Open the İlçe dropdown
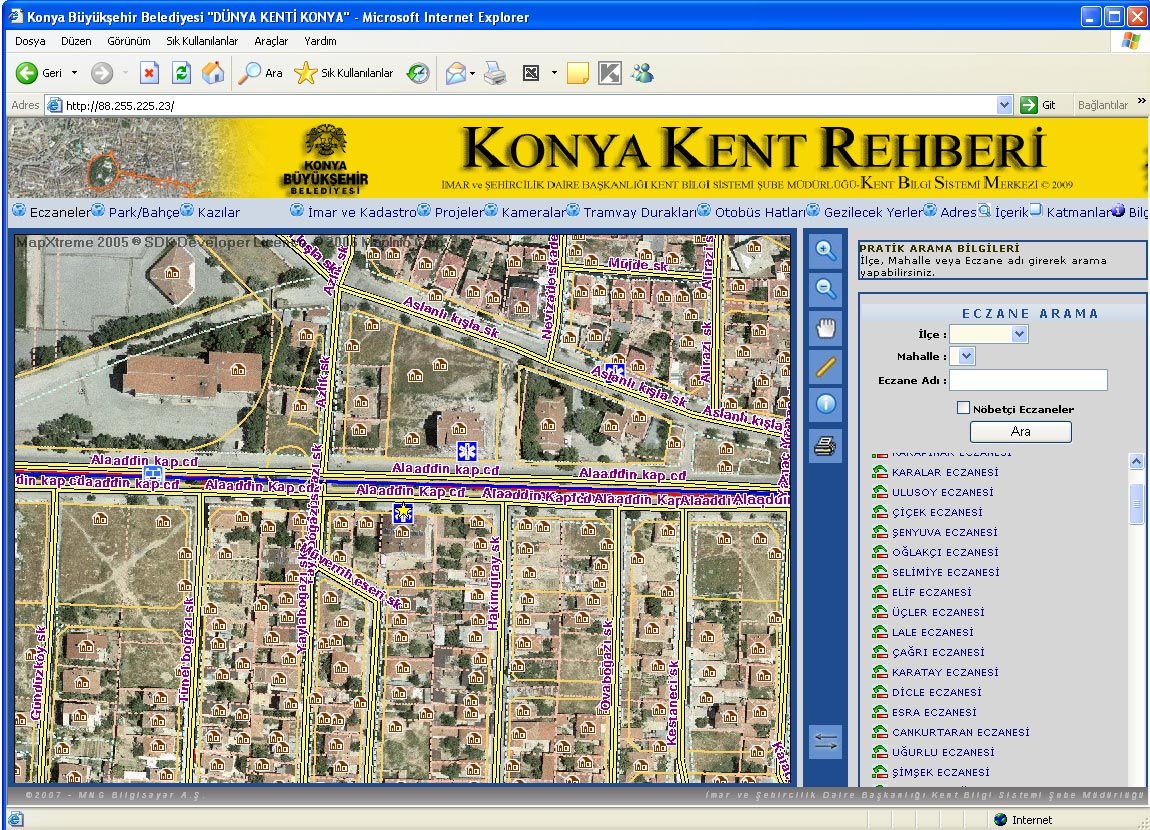Image resolution: width=1150 pixels, height=830 pixels. (988, 334)
